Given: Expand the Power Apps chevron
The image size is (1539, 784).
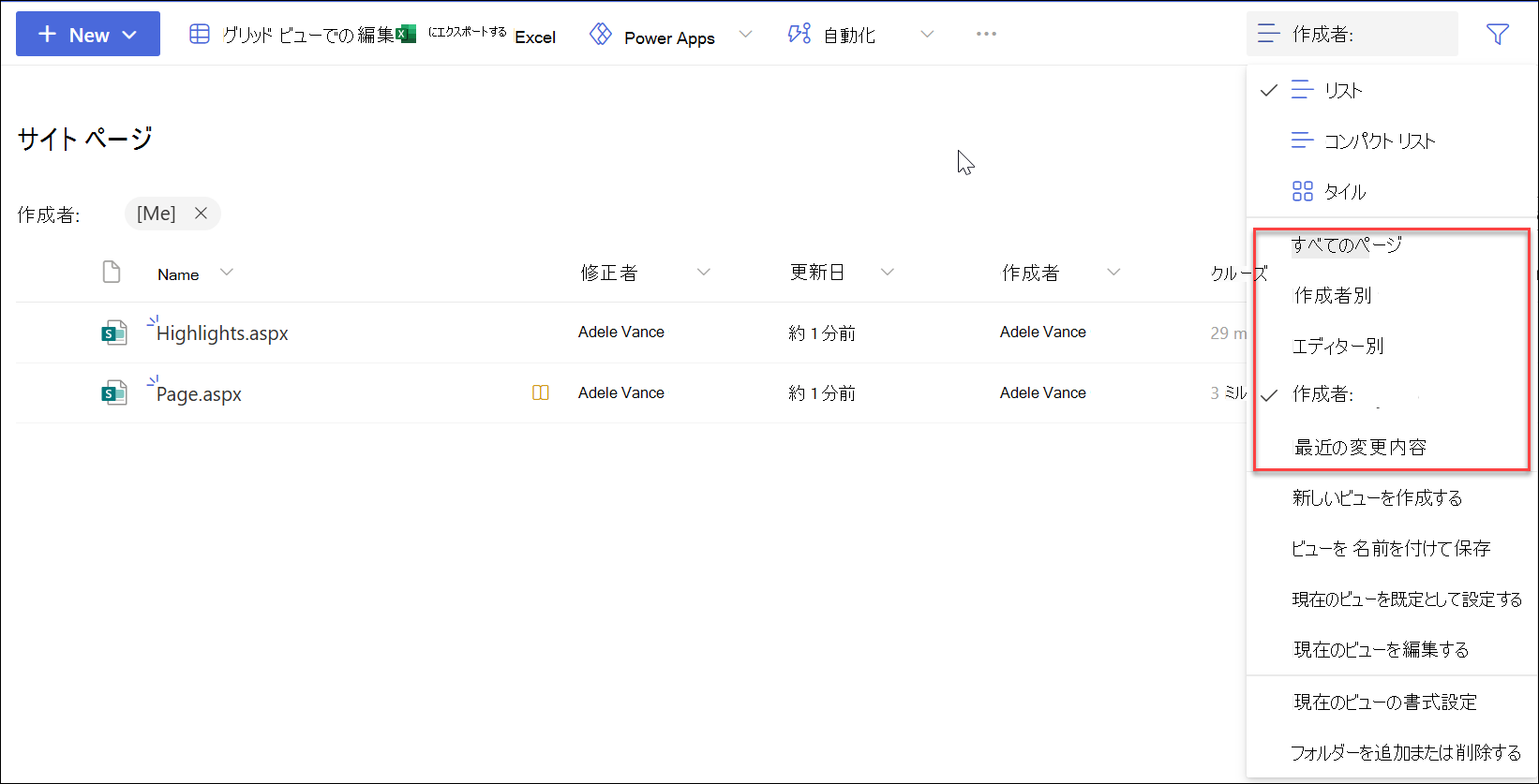Looking at the screenshot, I should point(745,35).
